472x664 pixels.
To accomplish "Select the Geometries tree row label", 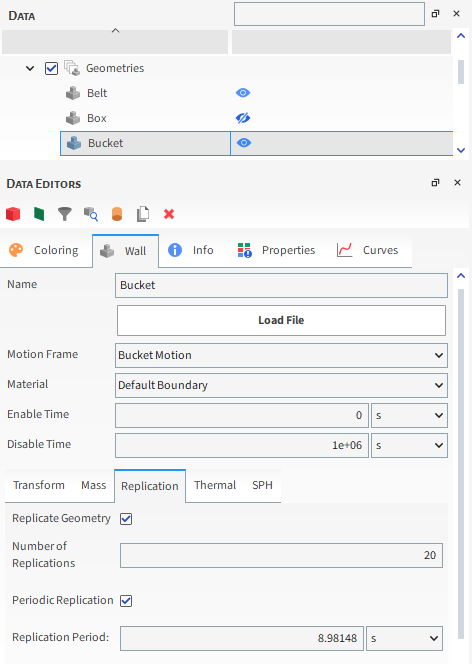I will pos(115,68).
